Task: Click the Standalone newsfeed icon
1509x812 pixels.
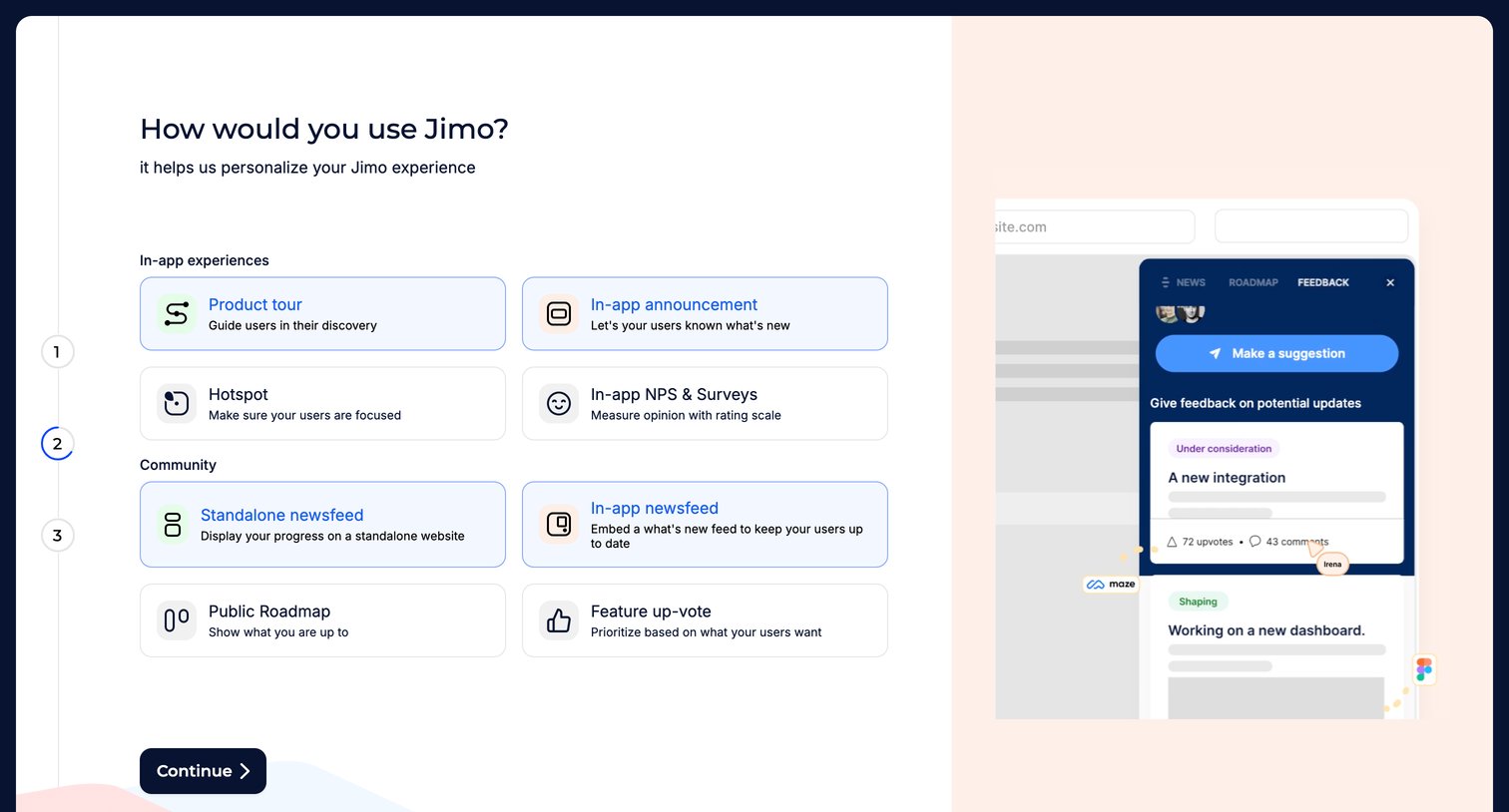Action: (173, 525)
